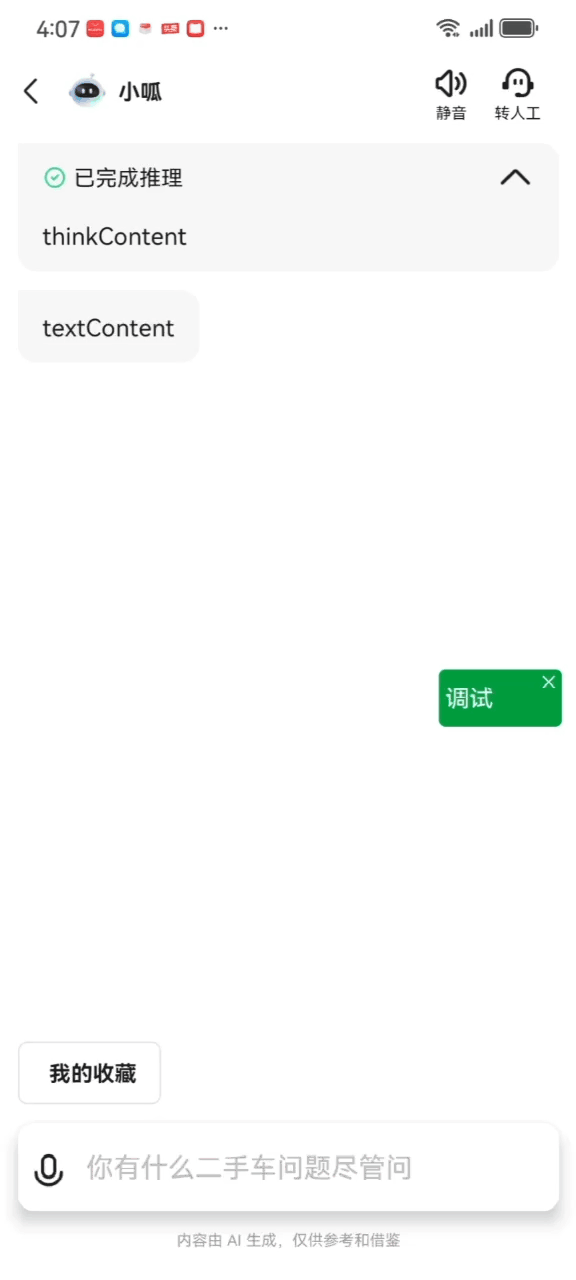Tap the first red notification icon

(95, 29)
